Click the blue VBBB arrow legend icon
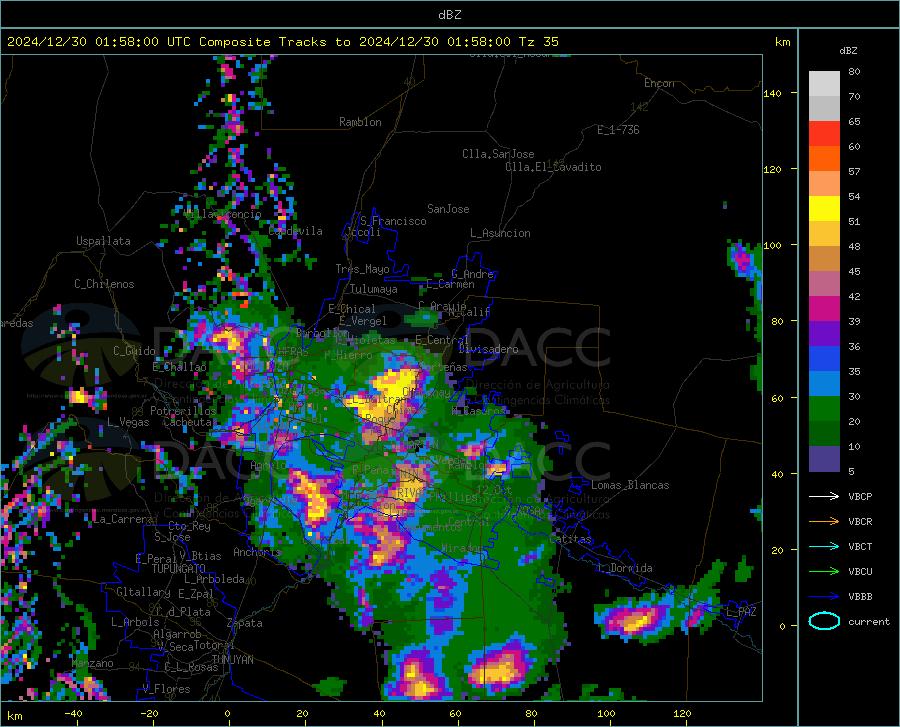 click(824, 596)
